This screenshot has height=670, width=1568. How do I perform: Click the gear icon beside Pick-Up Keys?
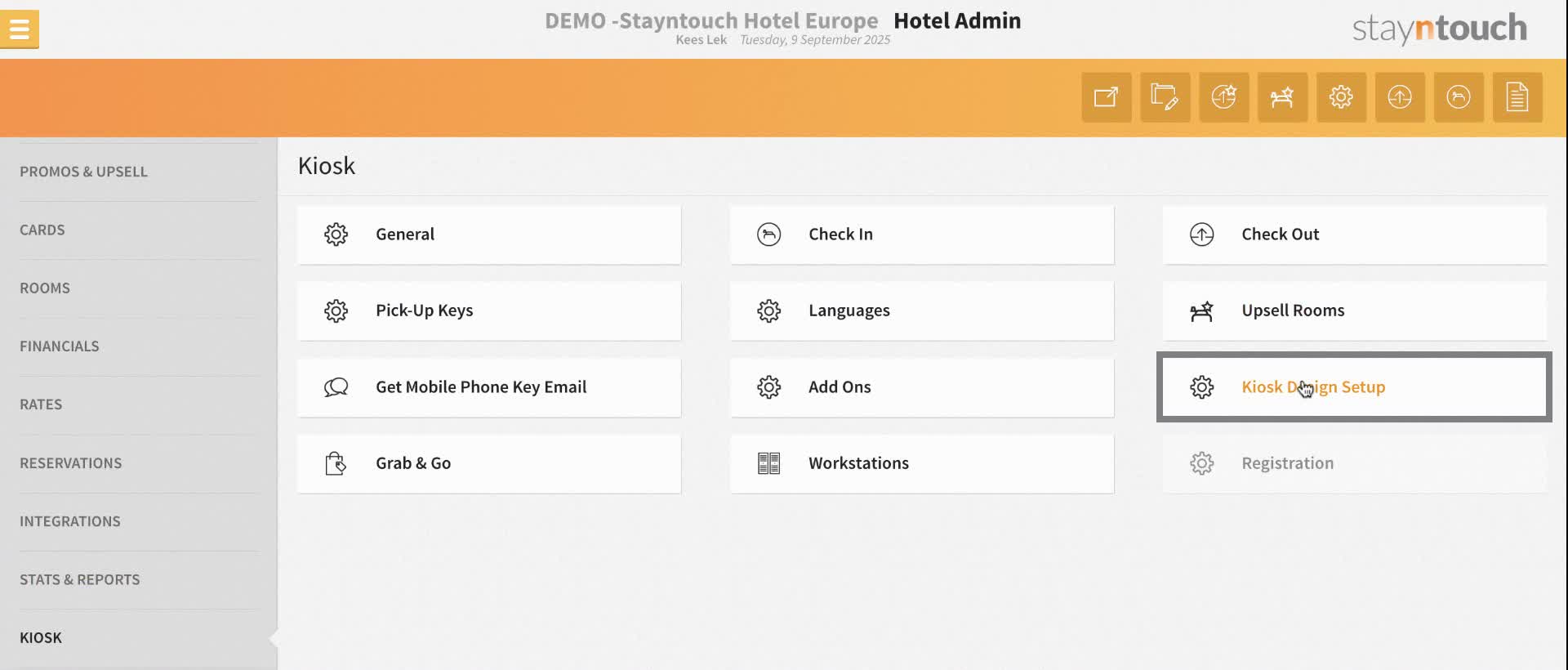(x=336, y=310)
